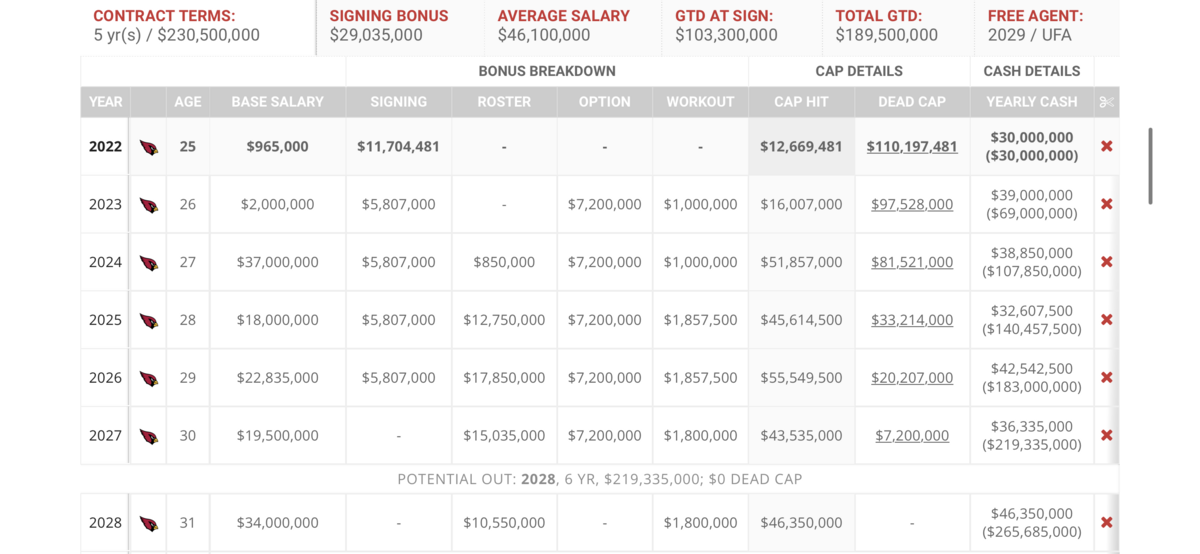Remove the 2028 contract year with red X

(x=1106, y=522)
